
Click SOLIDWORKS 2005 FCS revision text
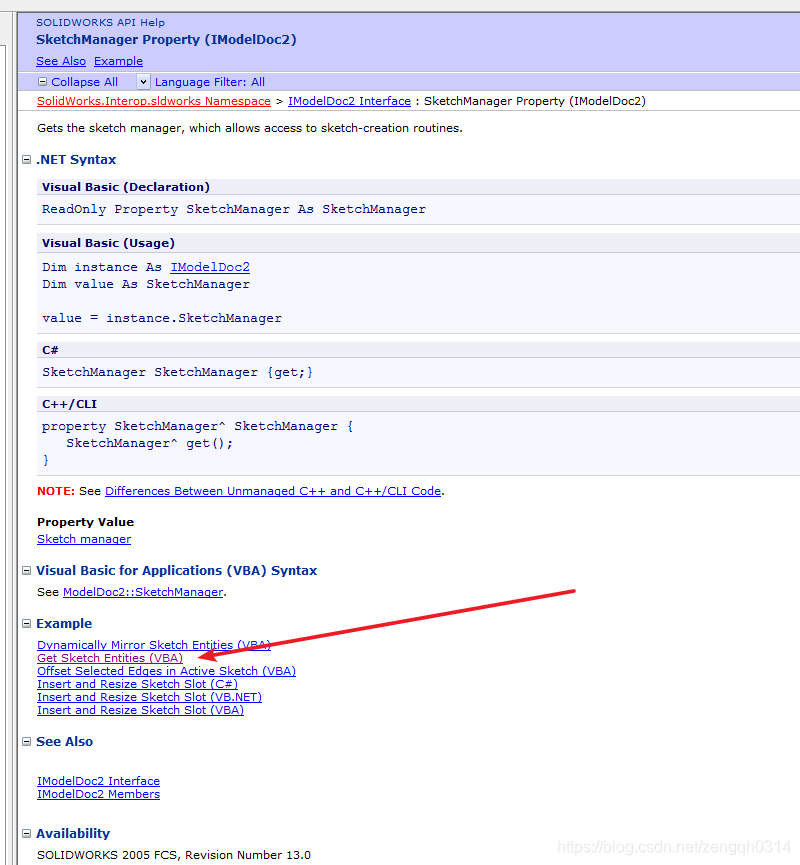174,855
